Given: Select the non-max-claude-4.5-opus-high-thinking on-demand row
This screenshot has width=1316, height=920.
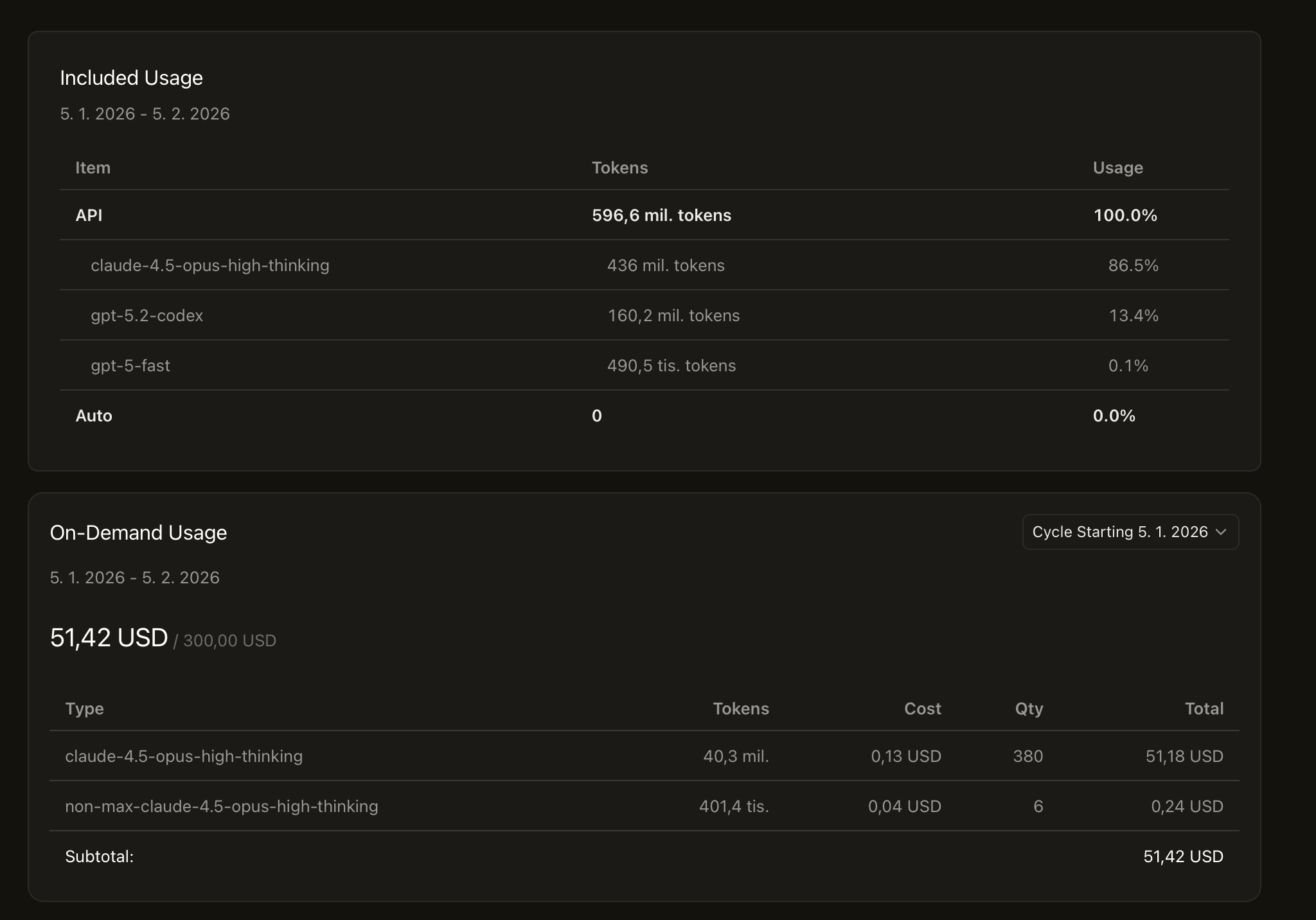Looking at the screenshot, I should [222, 806].
